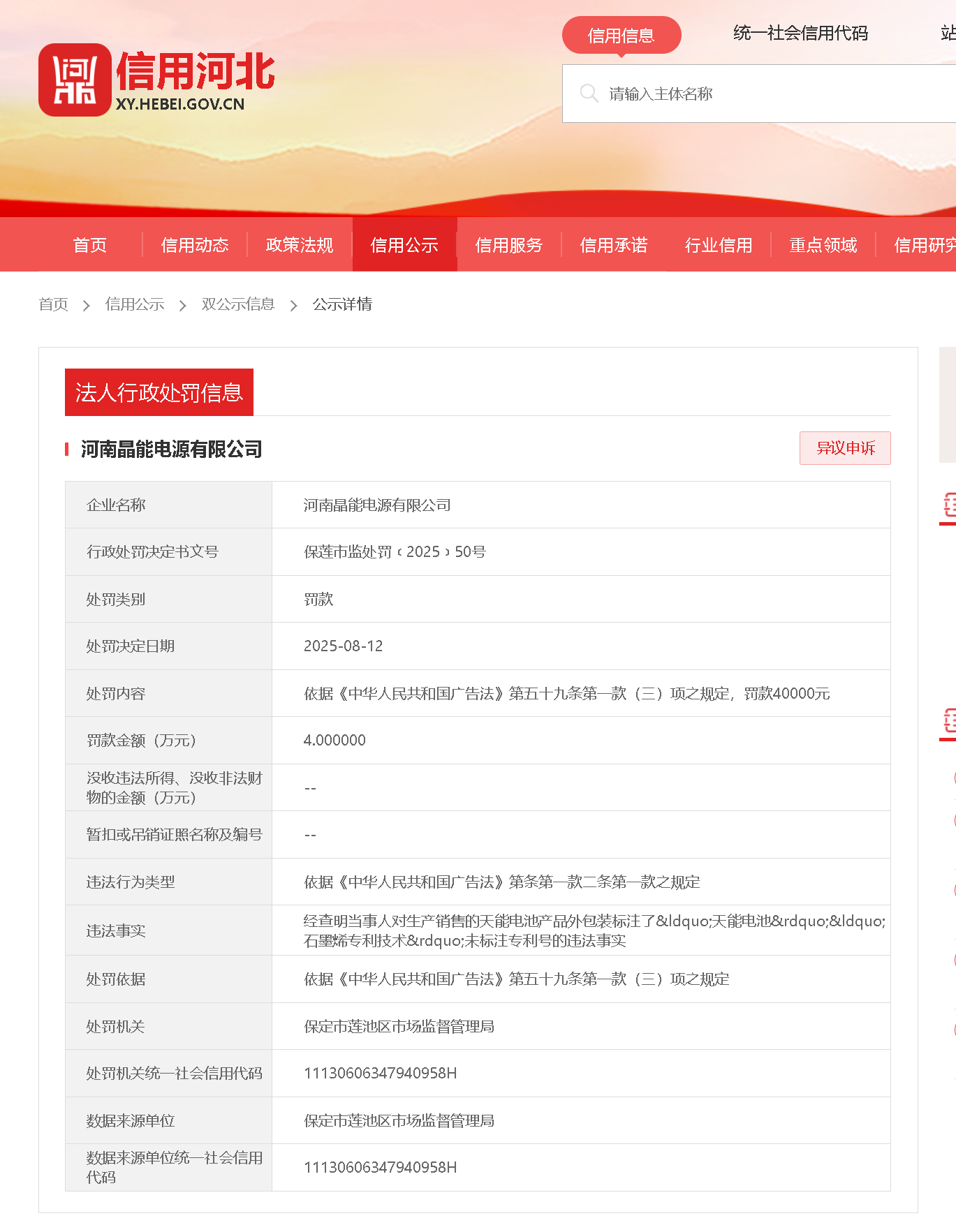Click the fine amount 4.000000
The image size is (956, 1232).
click(334, 740)
